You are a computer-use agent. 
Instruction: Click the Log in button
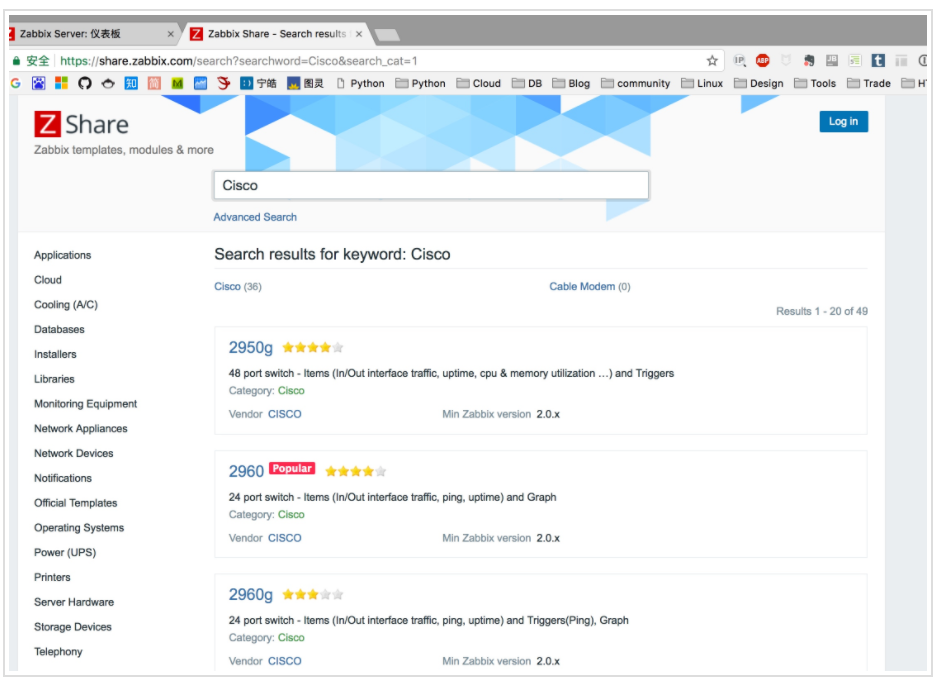843,121
